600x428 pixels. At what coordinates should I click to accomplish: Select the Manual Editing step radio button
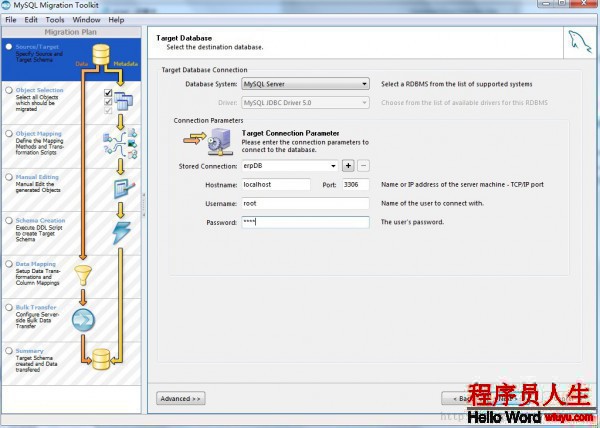[x=9, y=177]
